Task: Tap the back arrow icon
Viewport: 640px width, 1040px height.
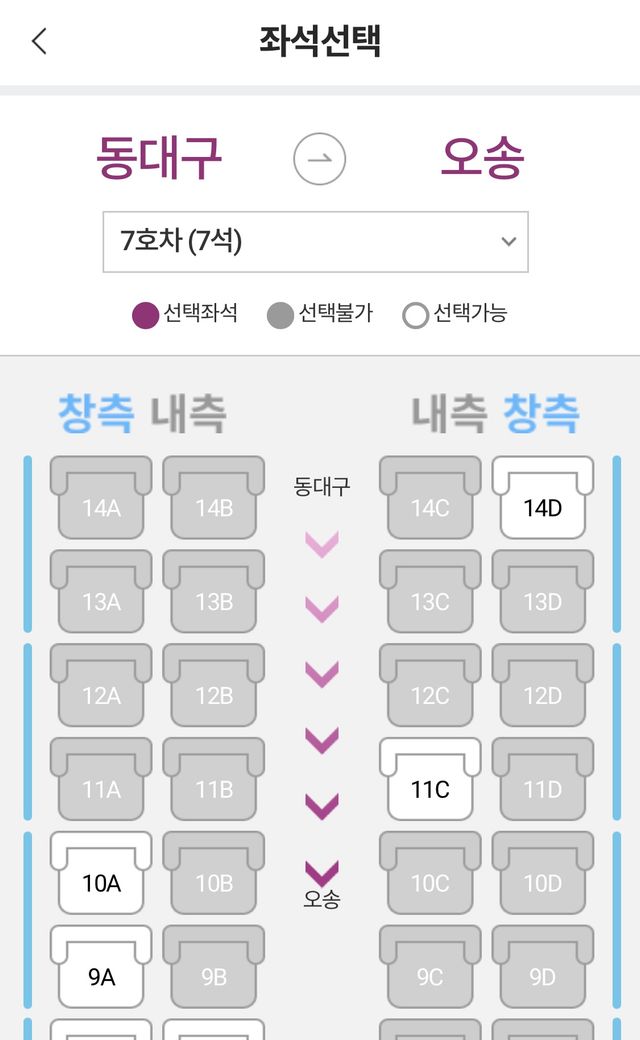Action: coord(39,41)
